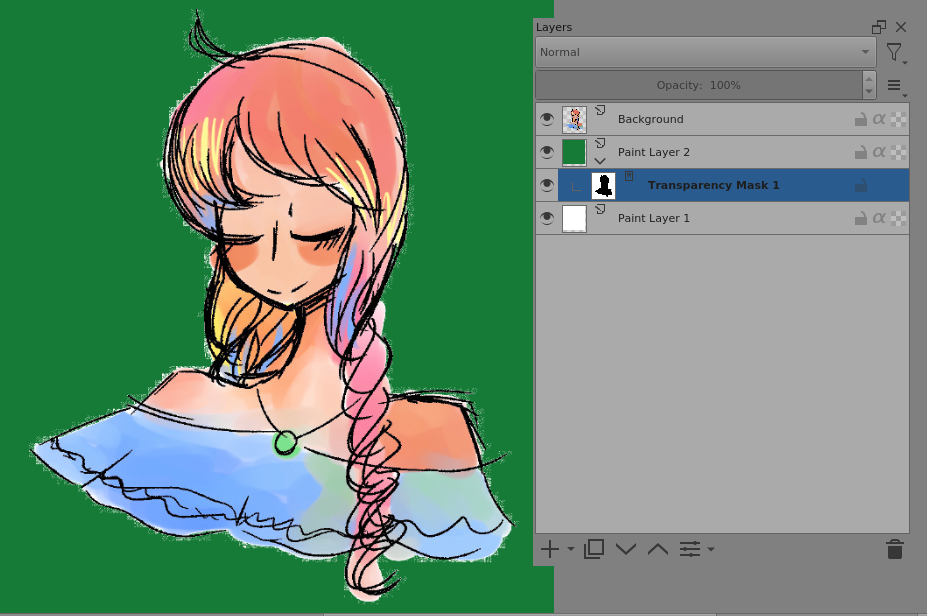927x616 pixels.
Task: Toggle inherit alpha on Paint Layer 2
Action: click(879, 153)
